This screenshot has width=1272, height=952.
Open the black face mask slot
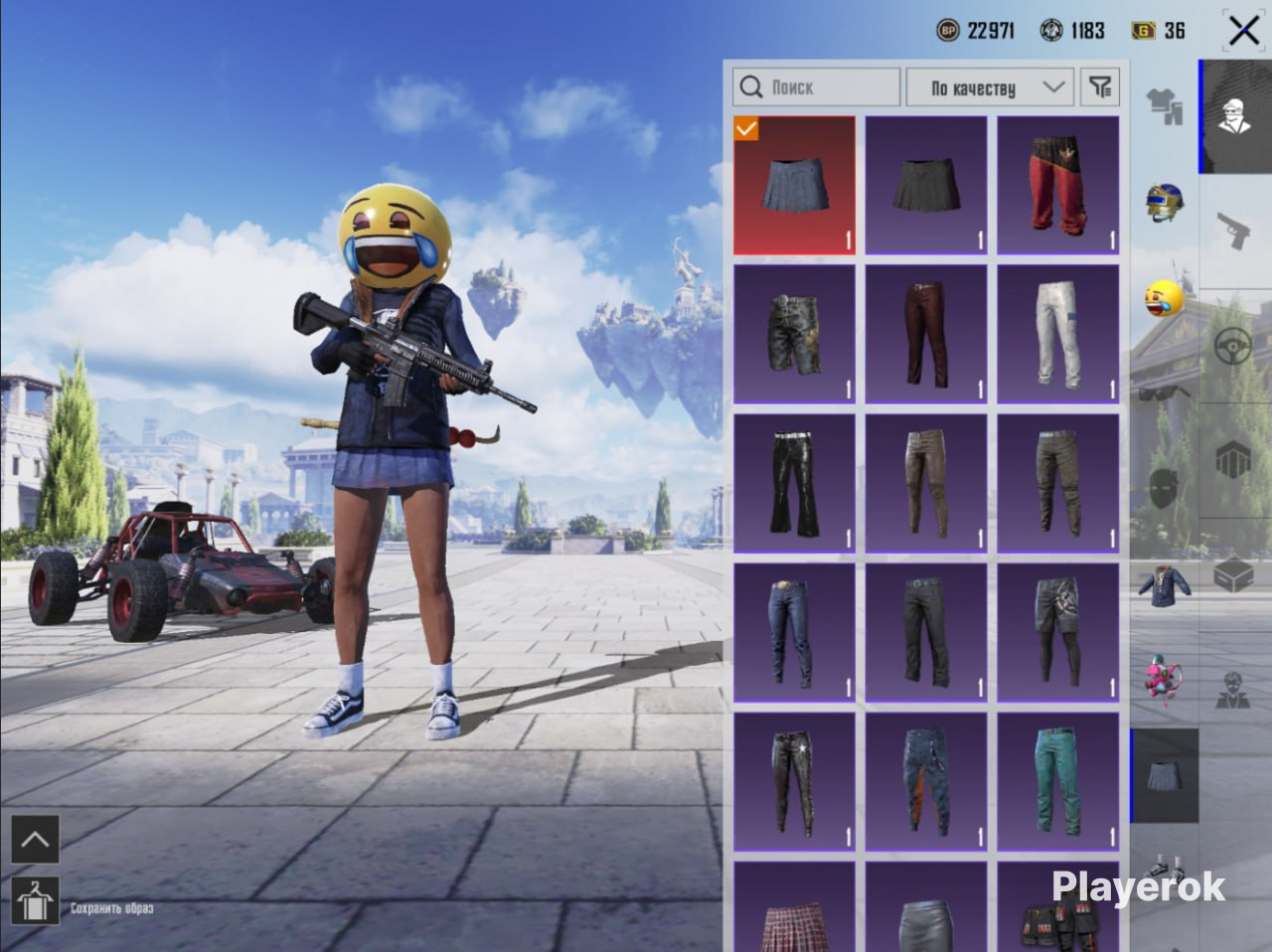(1164, 489)
